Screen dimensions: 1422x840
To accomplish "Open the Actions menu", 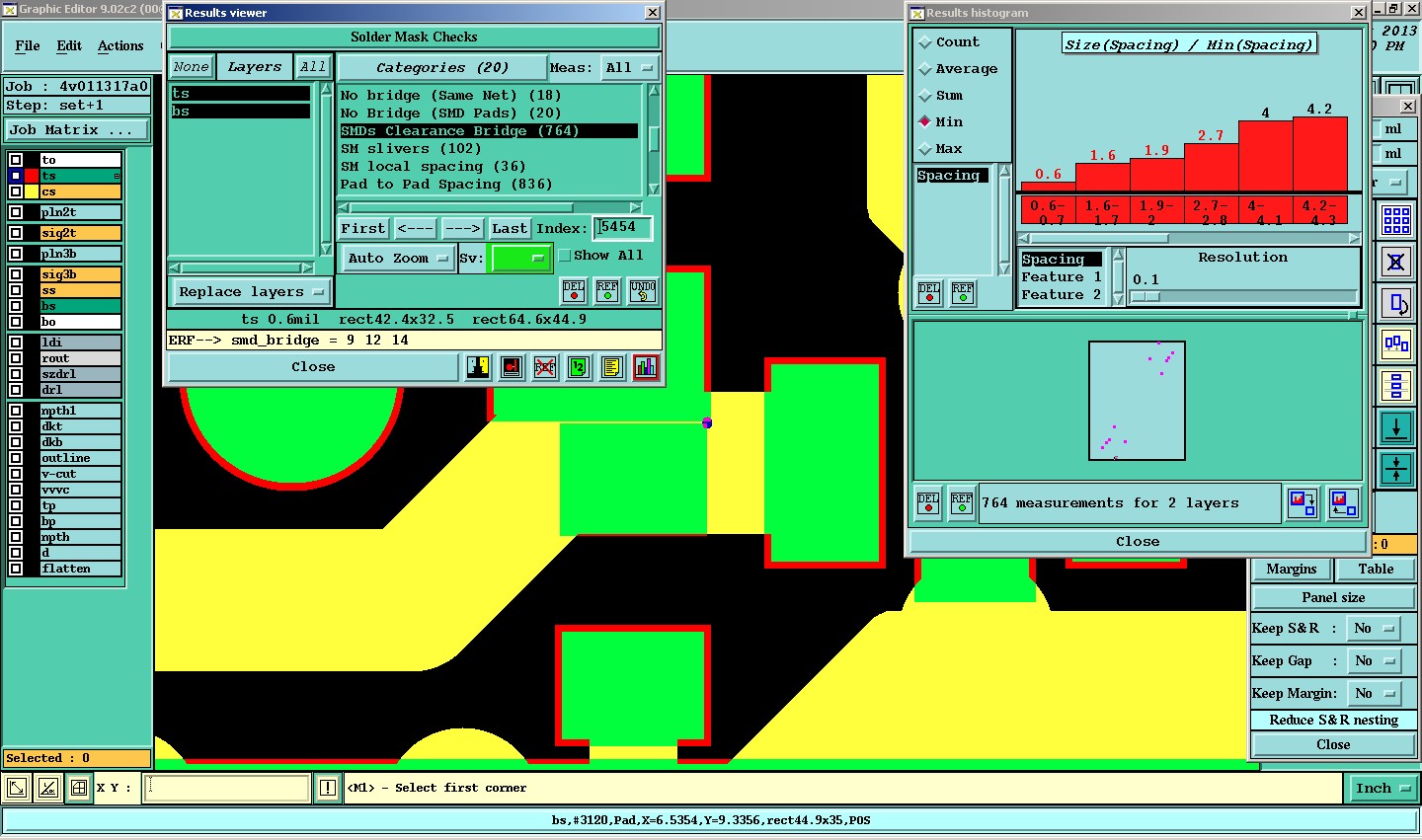I will coord(120,46).
